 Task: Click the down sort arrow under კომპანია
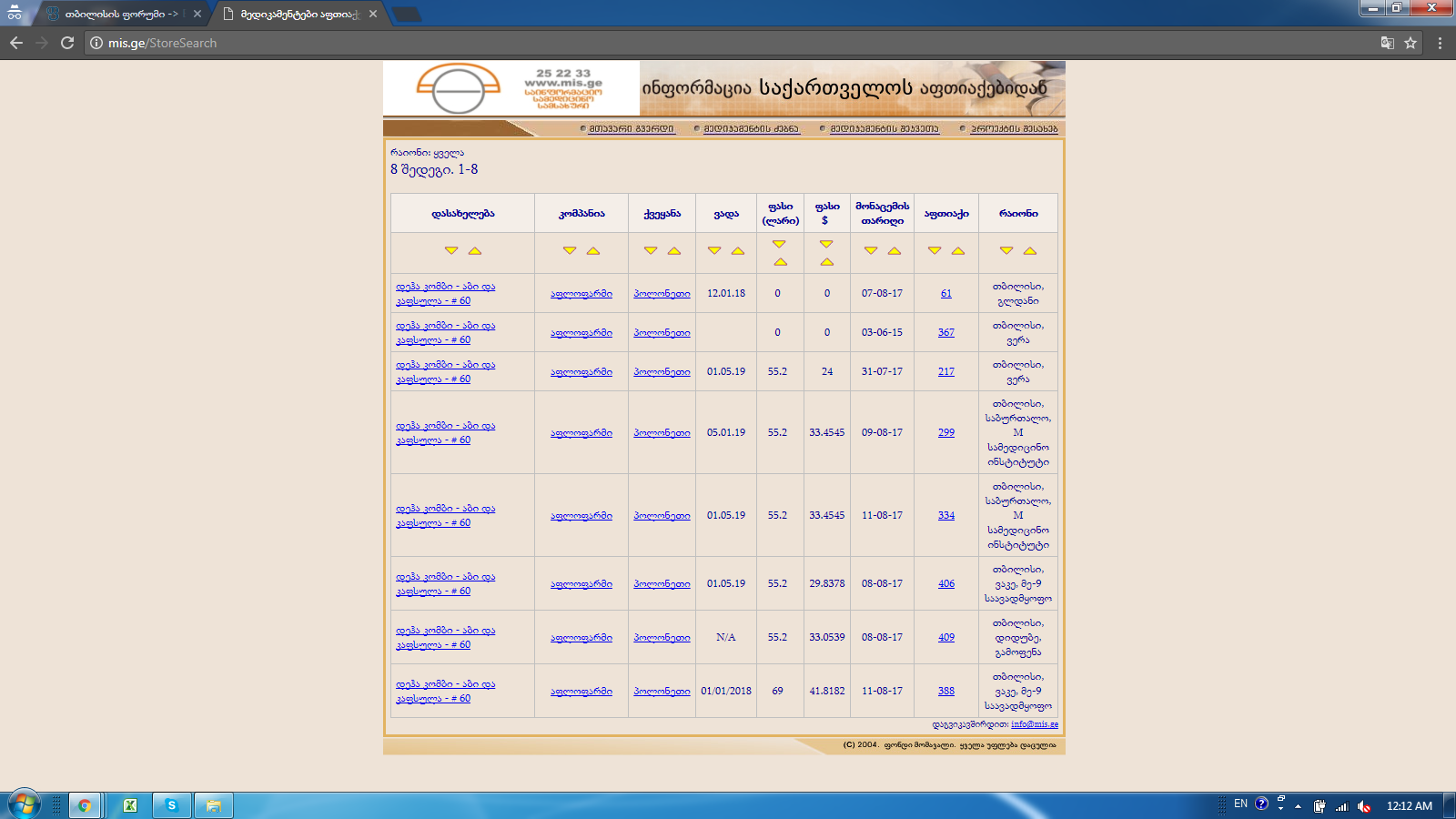pyautogui.click(x=570, y=250)
